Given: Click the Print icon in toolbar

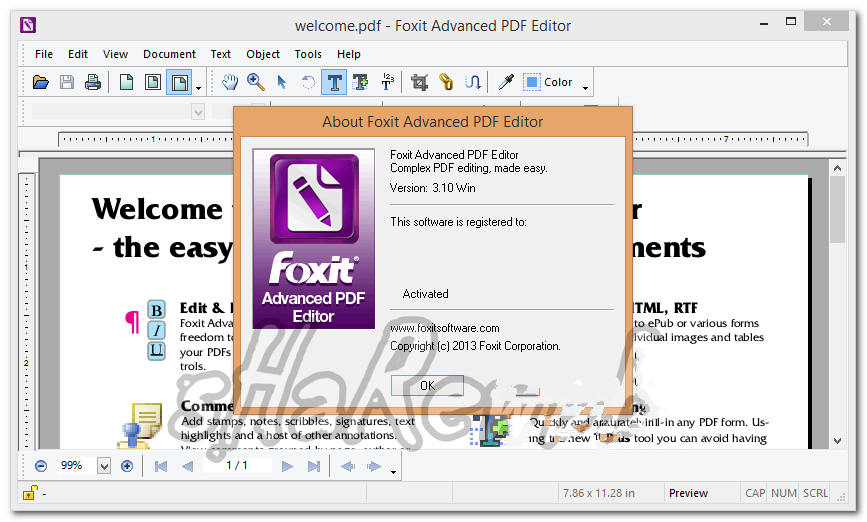Looking at the screenshot, I should point(92,82).
